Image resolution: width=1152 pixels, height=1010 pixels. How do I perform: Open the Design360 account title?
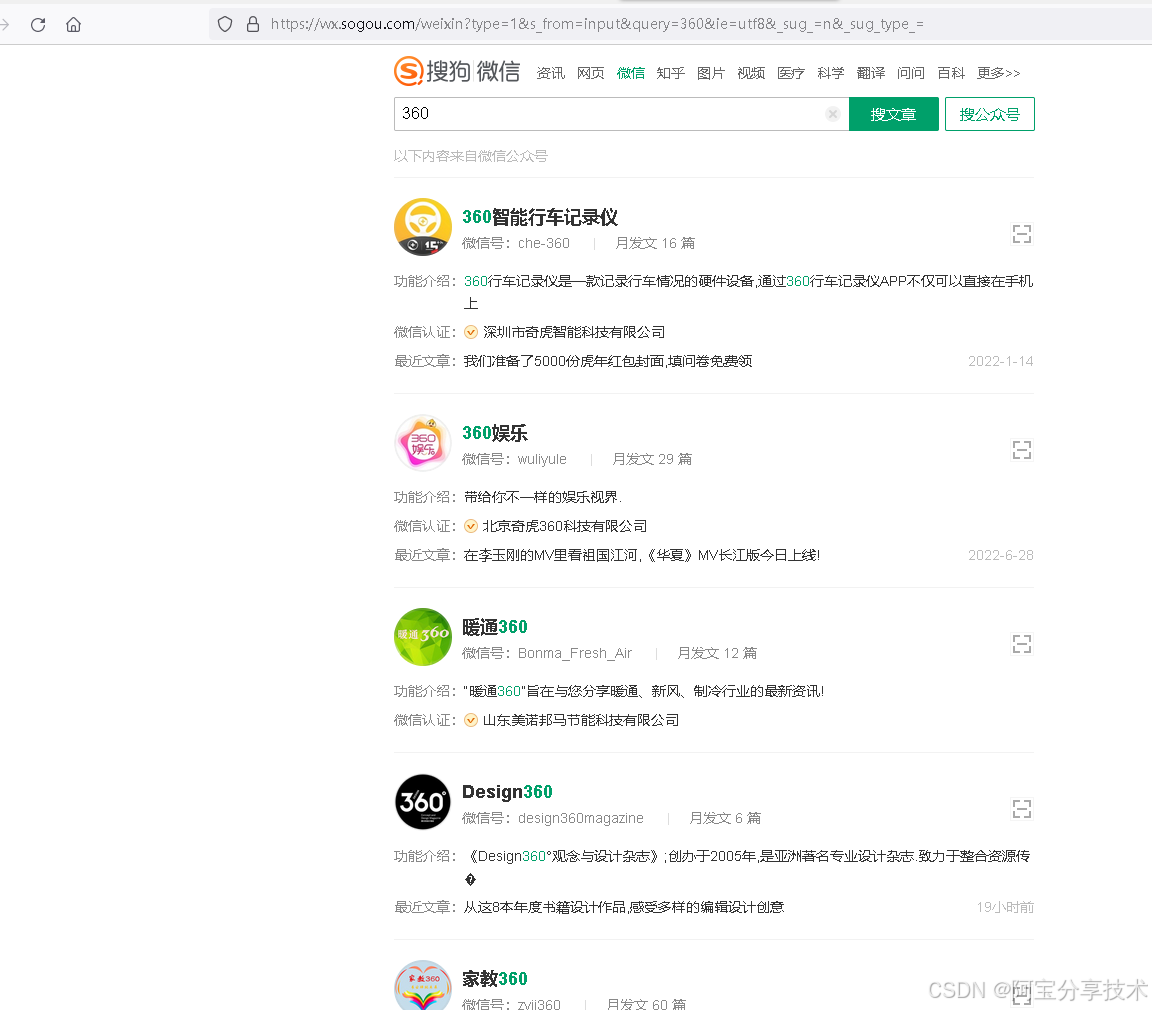(507, 792)
